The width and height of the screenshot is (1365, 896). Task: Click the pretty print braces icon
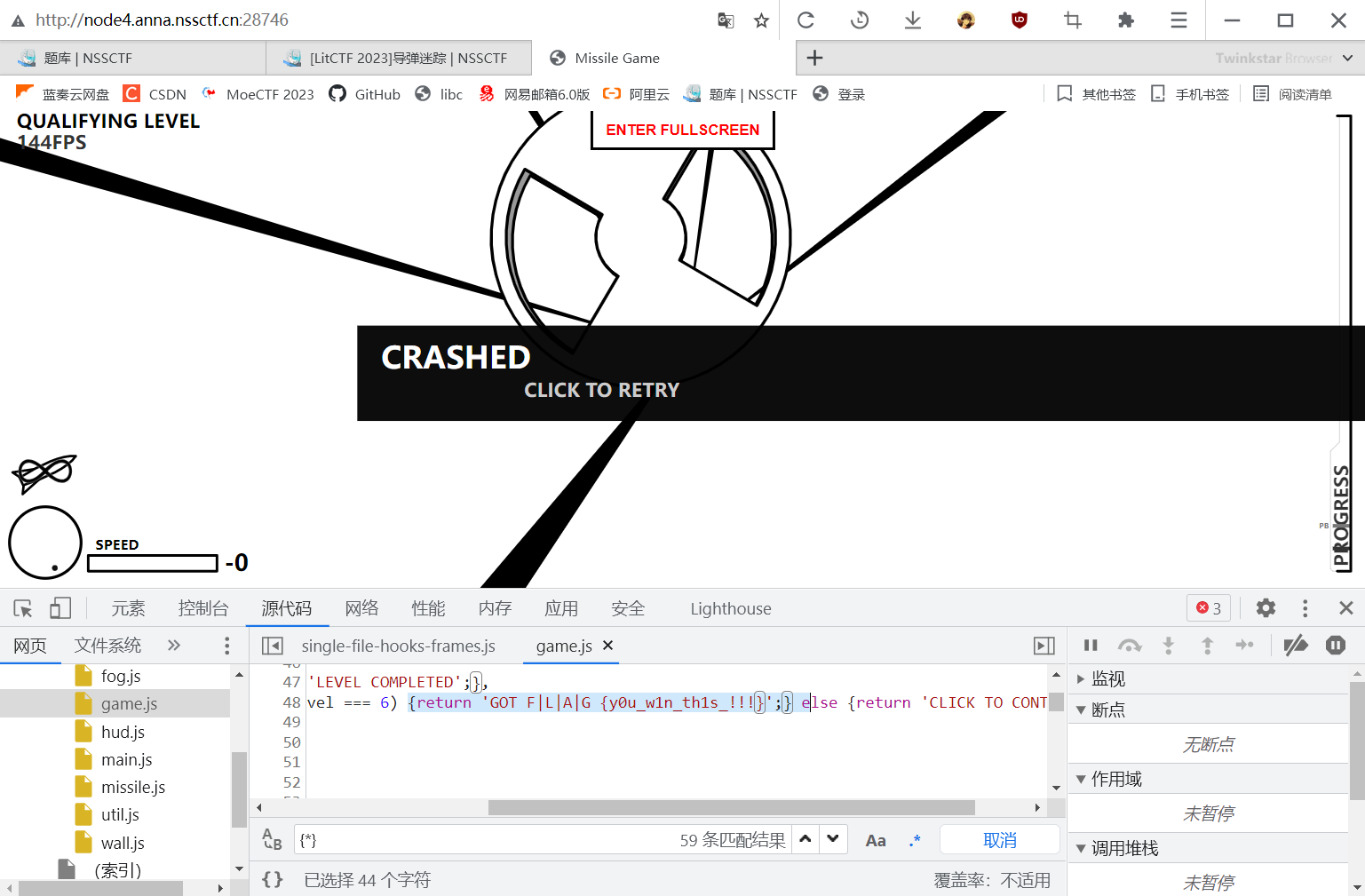point(273,879)
